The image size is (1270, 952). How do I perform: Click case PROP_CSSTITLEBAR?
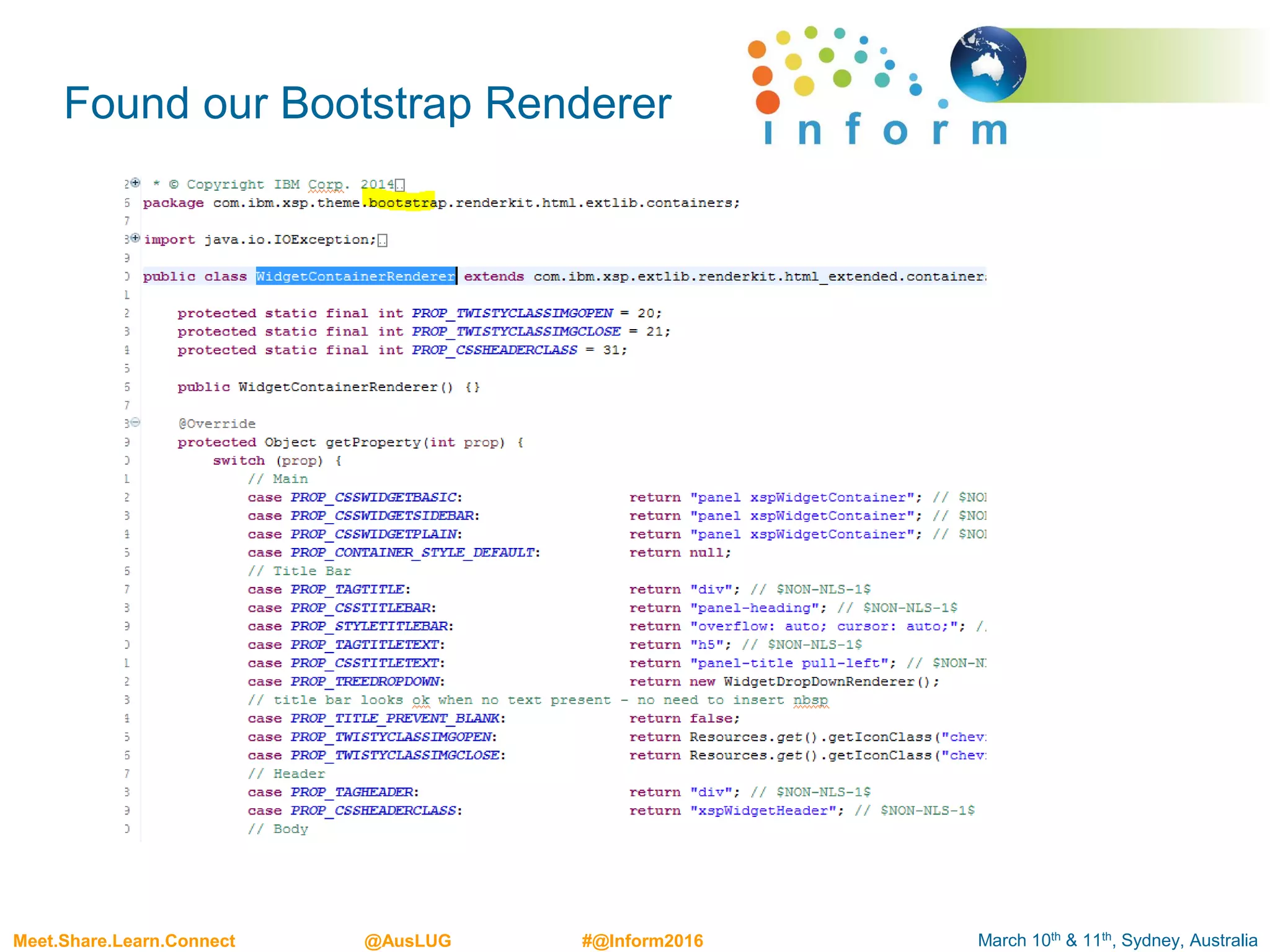[x=342, y=608]
